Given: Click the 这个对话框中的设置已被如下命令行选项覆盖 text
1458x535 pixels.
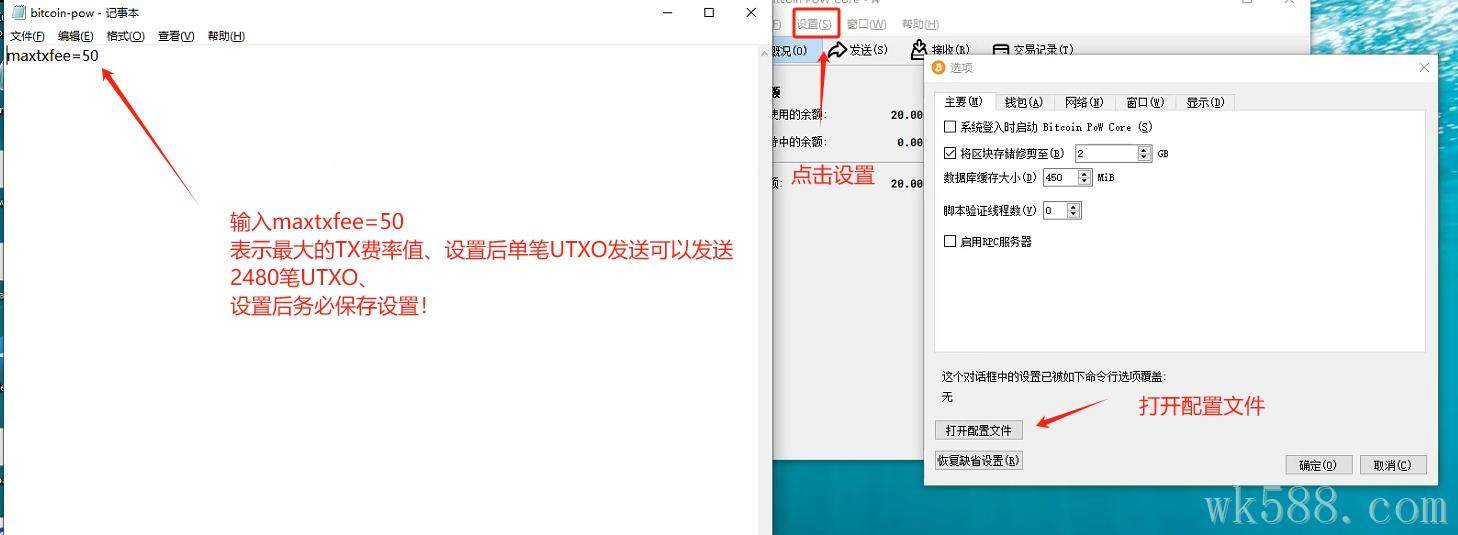Looking at the screenshot, I should [1054, 377].
